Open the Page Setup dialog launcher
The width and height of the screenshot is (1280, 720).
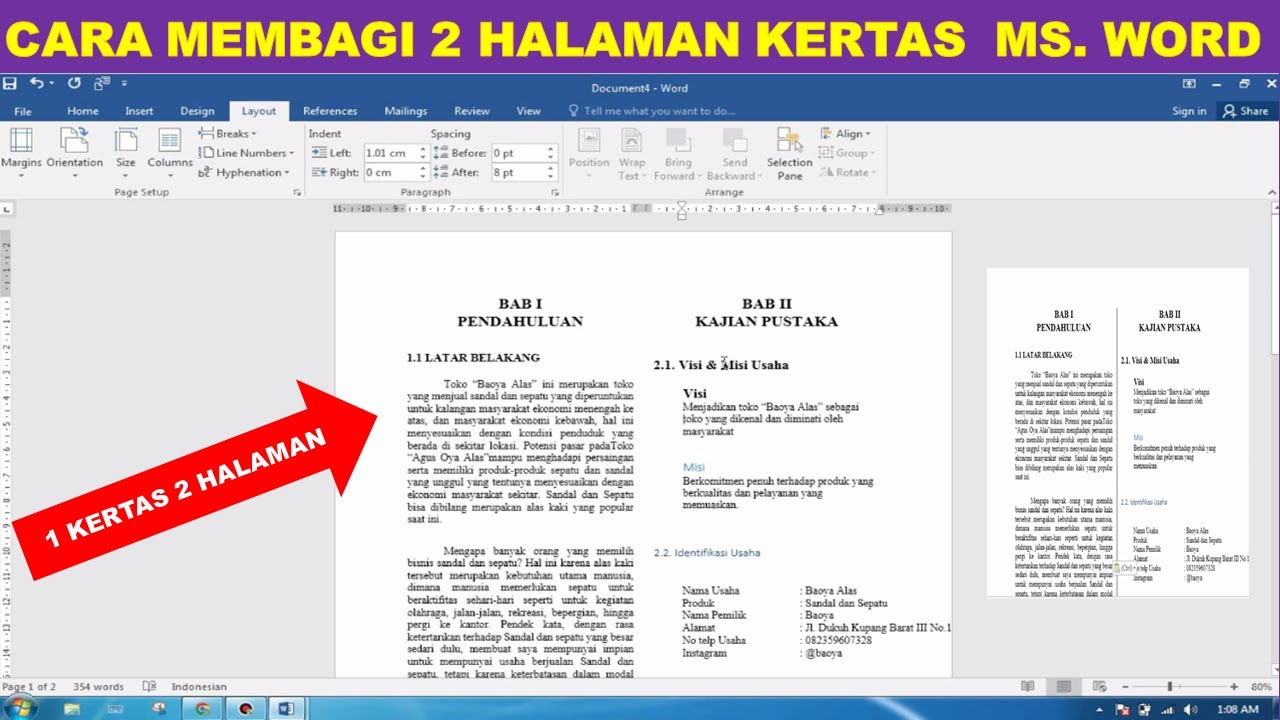(297, 192)
